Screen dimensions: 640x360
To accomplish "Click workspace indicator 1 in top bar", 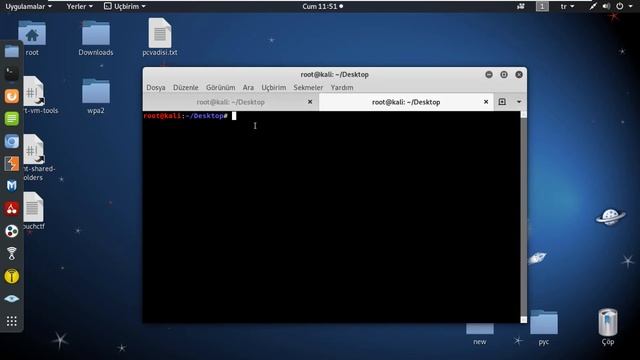I will [542, 7].
